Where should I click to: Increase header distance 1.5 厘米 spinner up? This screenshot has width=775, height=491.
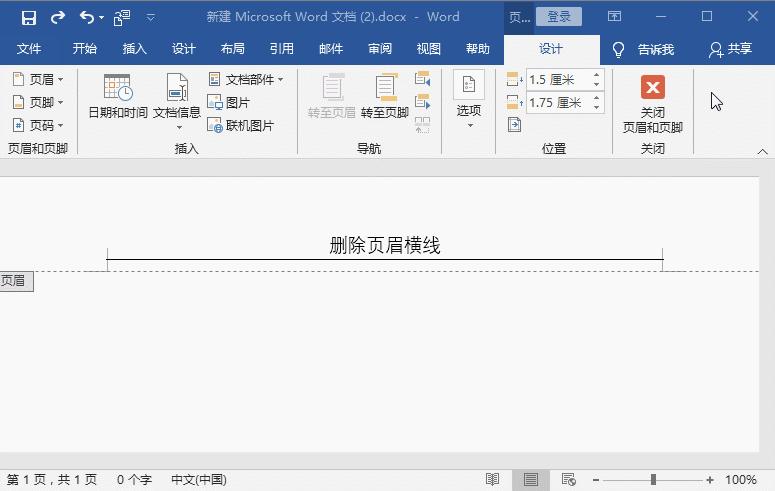tap(597, 75)
